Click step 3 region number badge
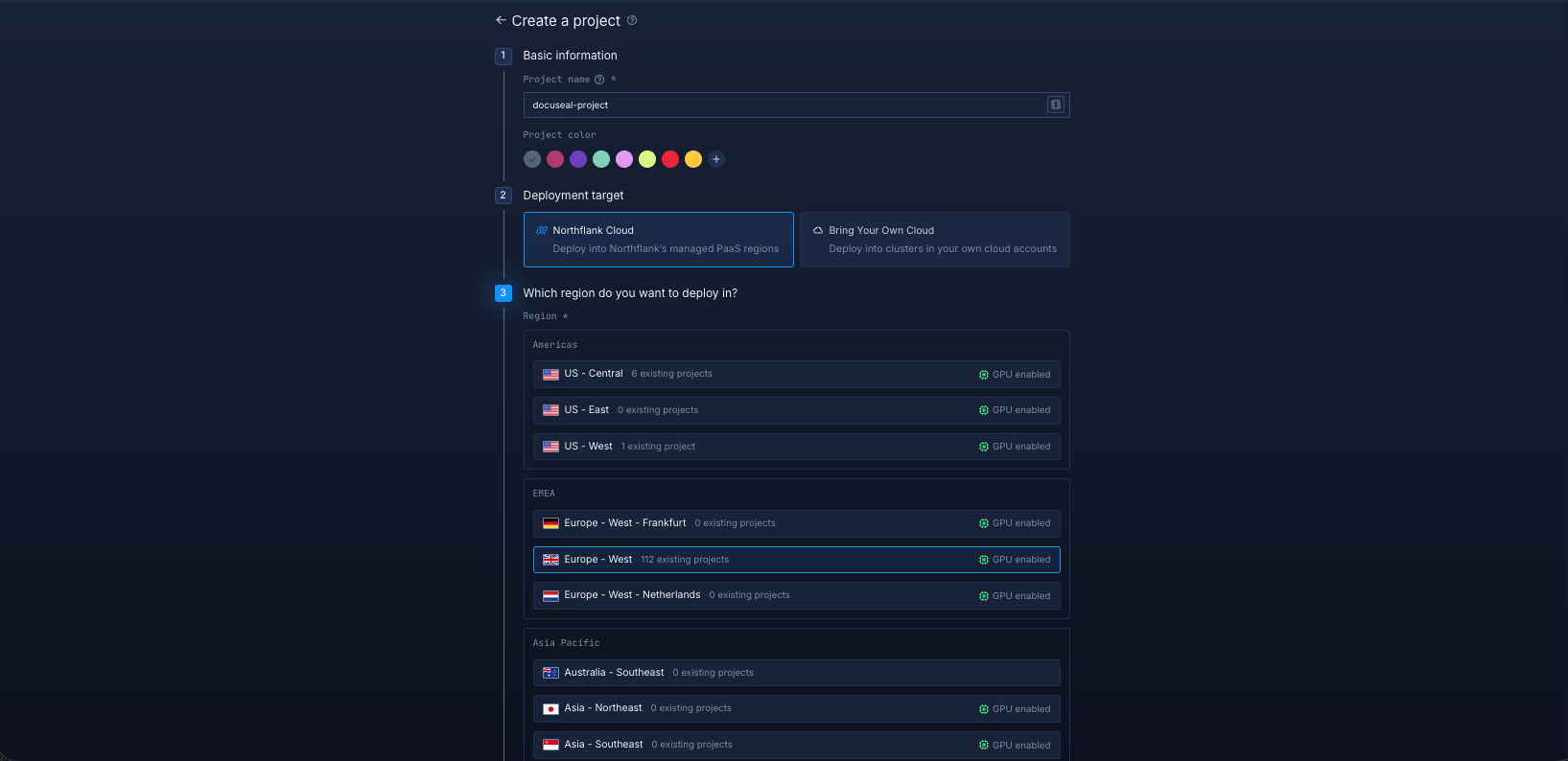This screenshot has height=761, width=1568. [503, 293]
